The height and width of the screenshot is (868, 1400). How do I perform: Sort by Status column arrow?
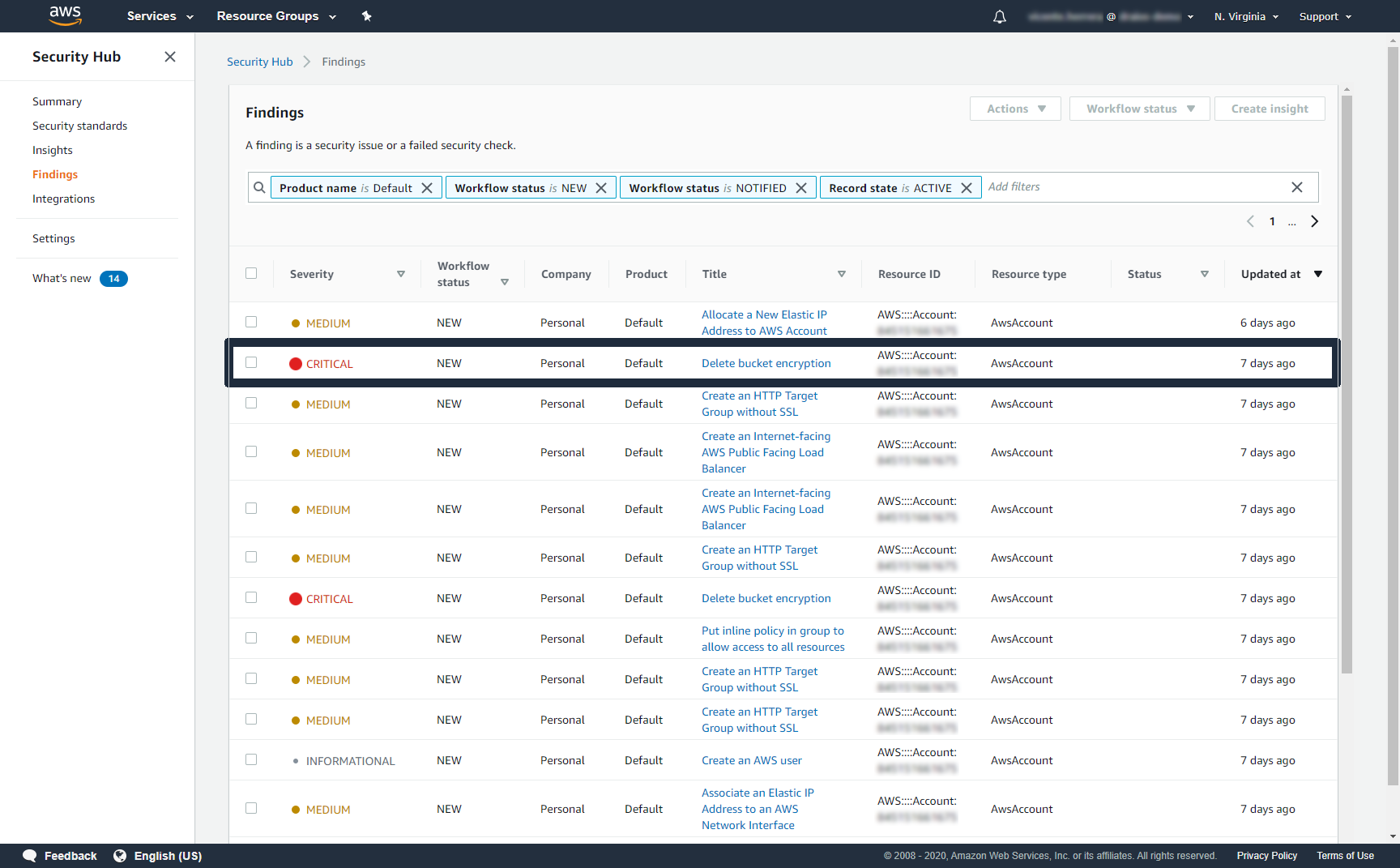point(1205,274)
